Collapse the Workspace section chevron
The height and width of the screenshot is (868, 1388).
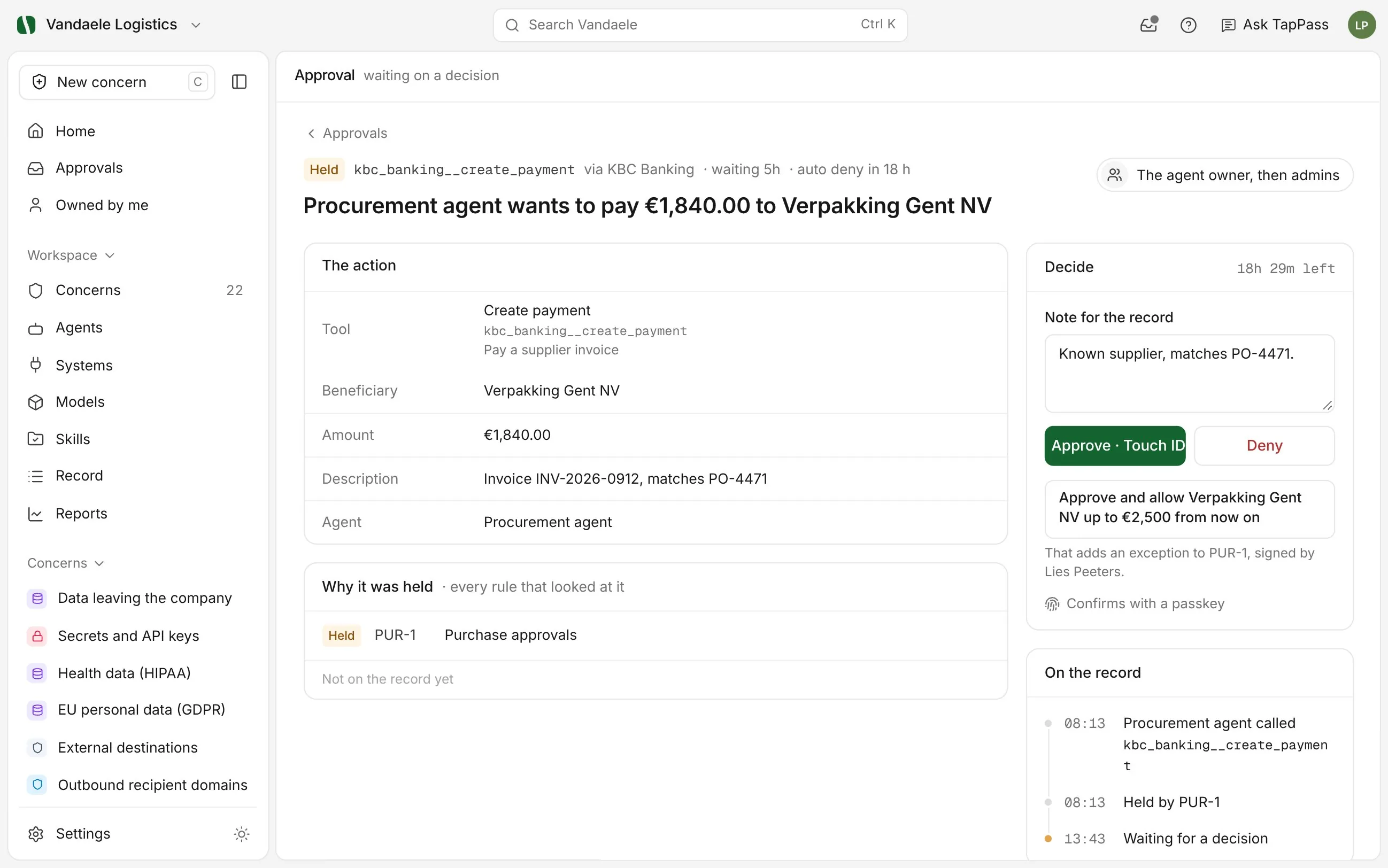click(x=110, y=255)
